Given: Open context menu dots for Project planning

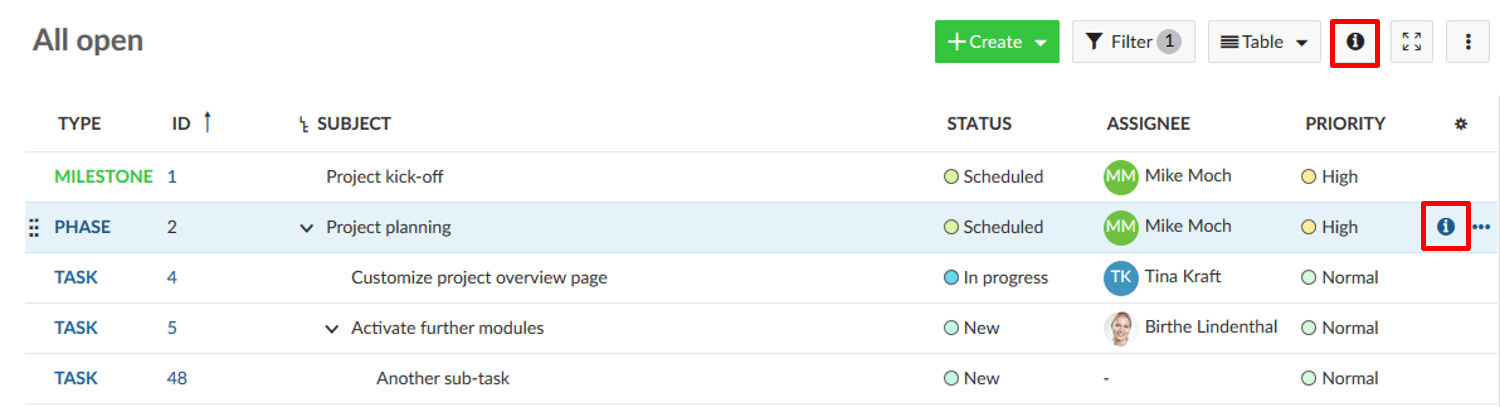Looking at the screenshot, I should click(1481, 227).
